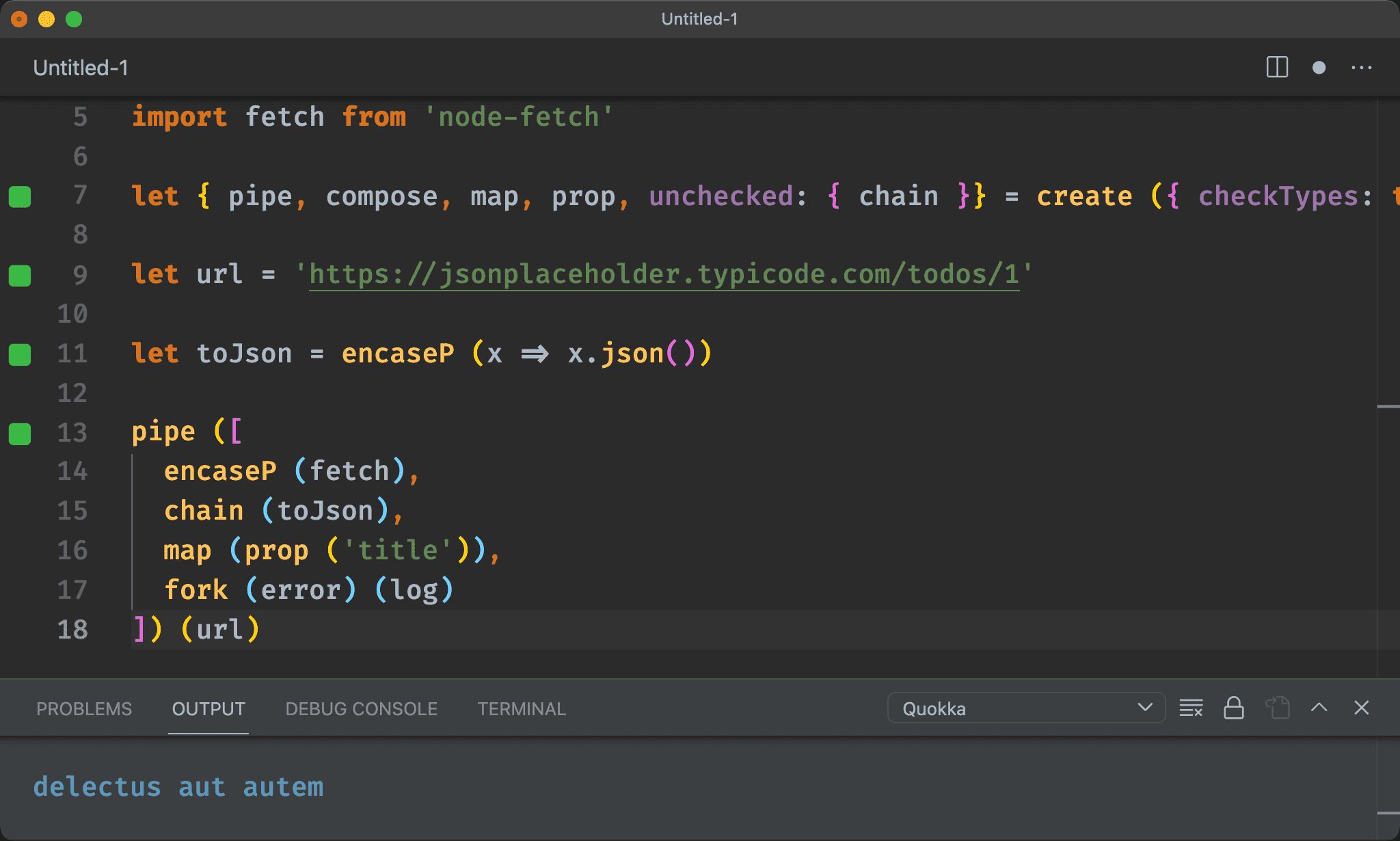Click Quokka green indicator on line 13

pos(20,433)
